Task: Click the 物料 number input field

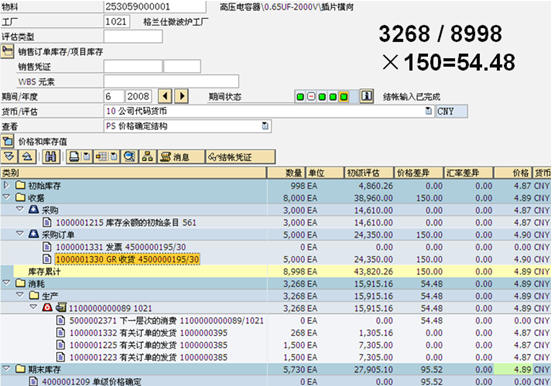Action: coord(155,6)
